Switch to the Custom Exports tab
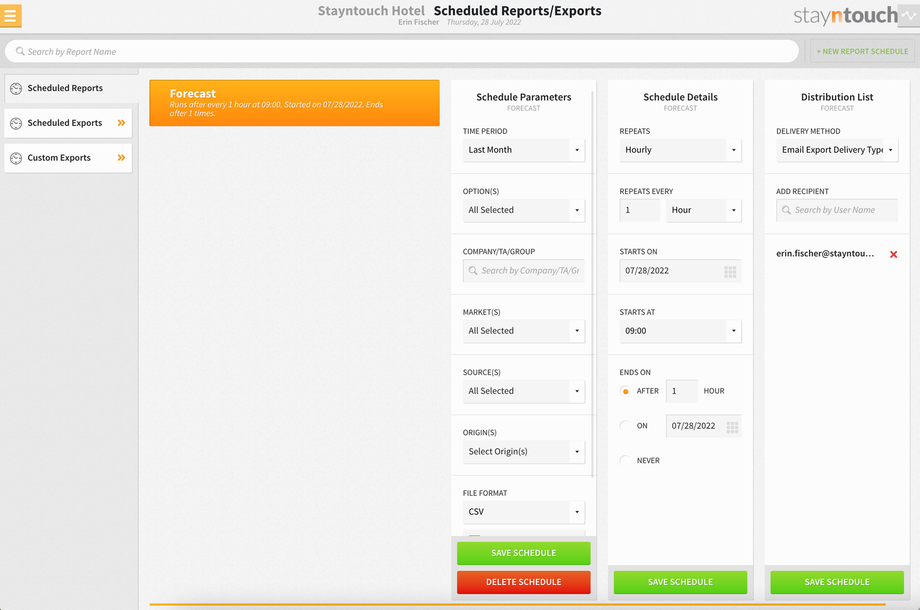The width and height of the screenshot is (920, 610). (x=68, y=158)
